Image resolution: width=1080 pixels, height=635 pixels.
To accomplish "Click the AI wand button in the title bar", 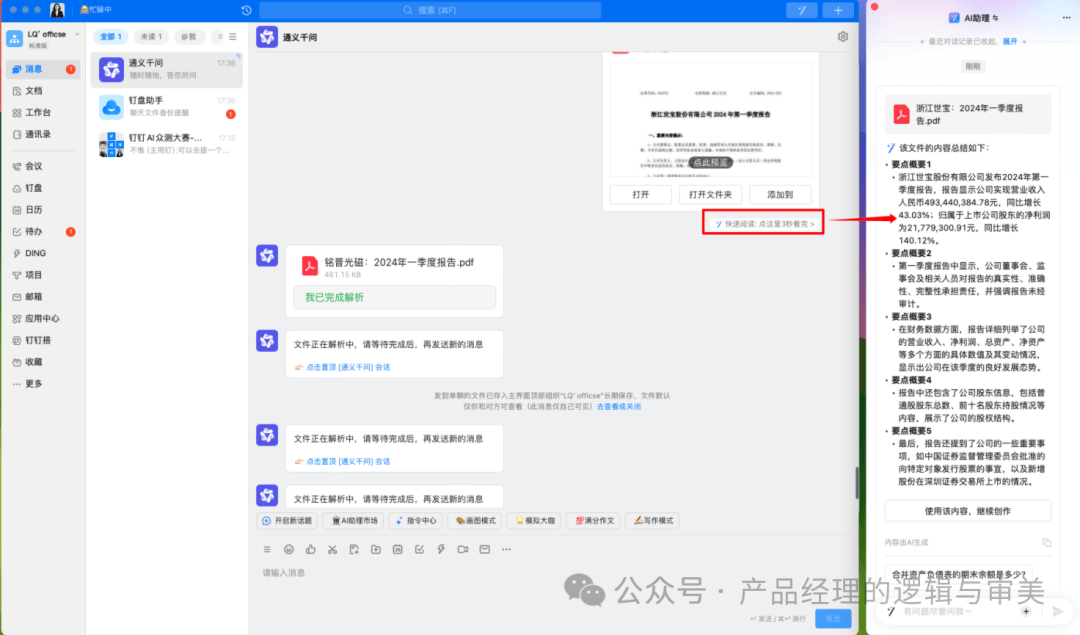I will tap(802, 10).
